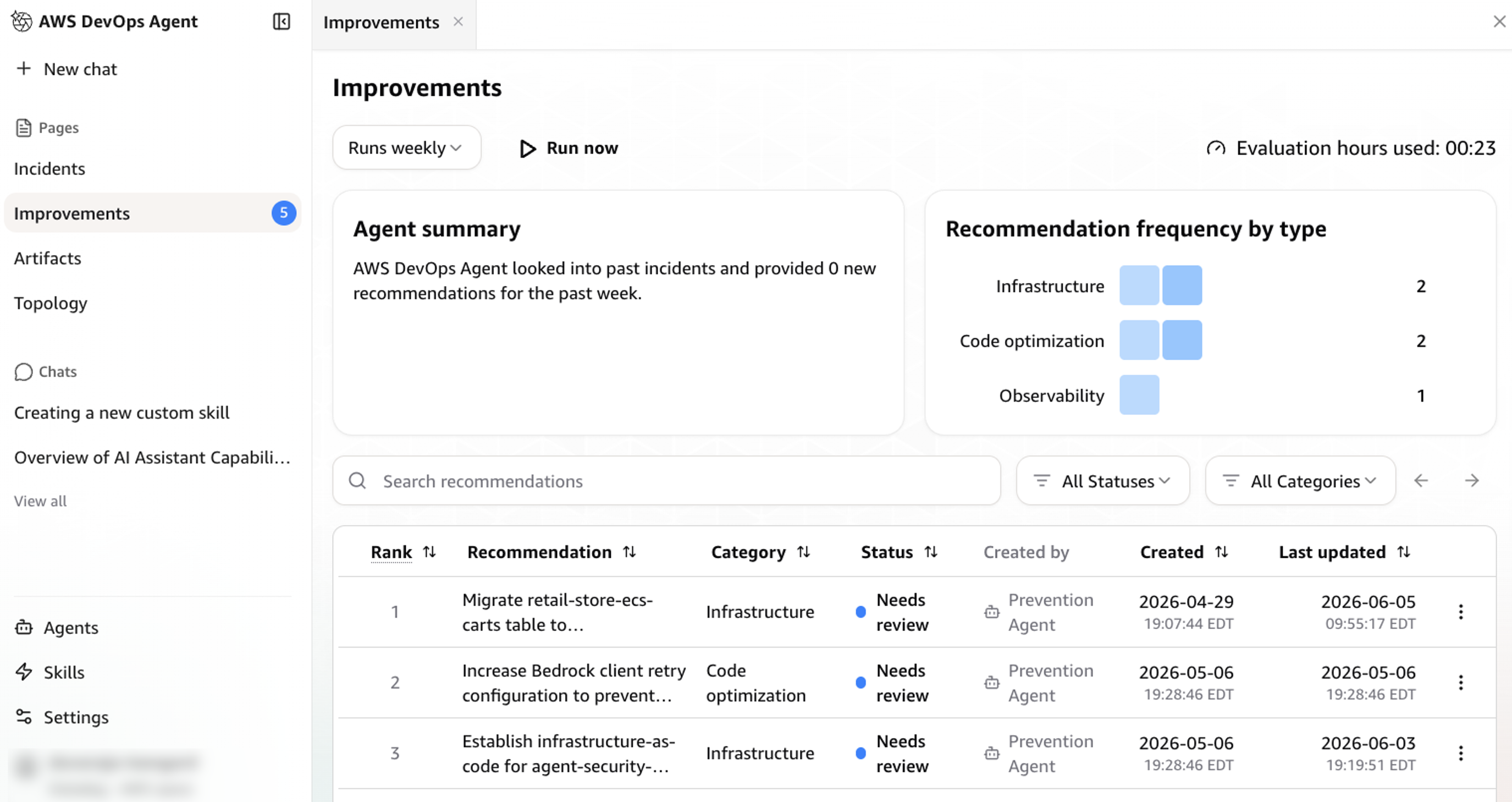Start a New chat

(66, 69)
